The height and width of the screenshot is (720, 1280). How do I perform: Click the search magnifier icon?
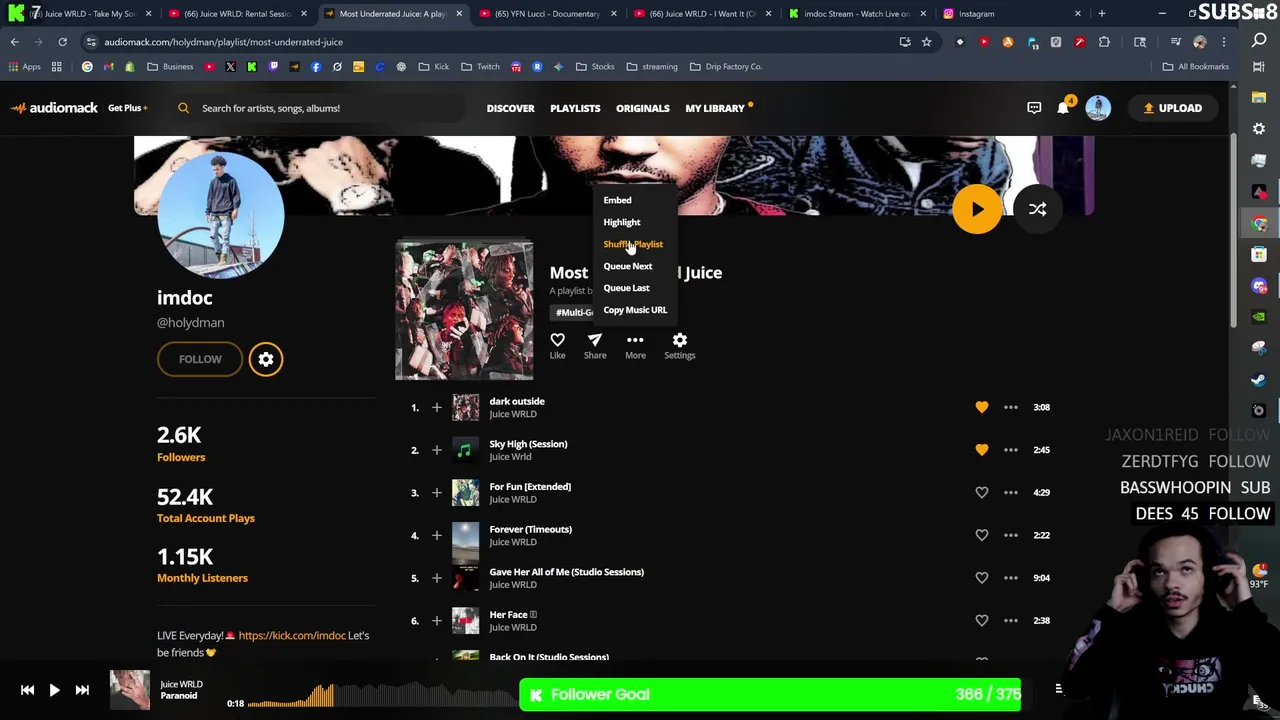[183, 108]
